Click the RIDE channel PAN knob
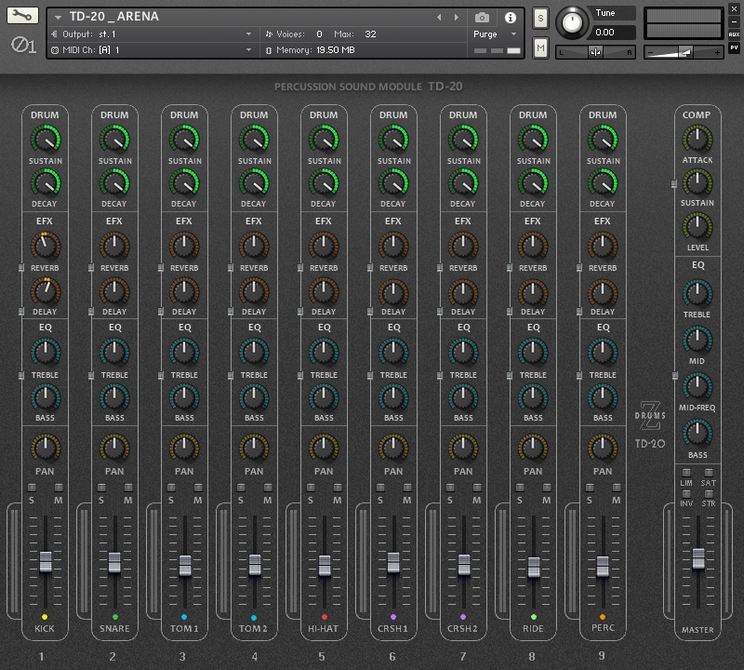This screenshot has width=744, height=670. click(533, 448)
